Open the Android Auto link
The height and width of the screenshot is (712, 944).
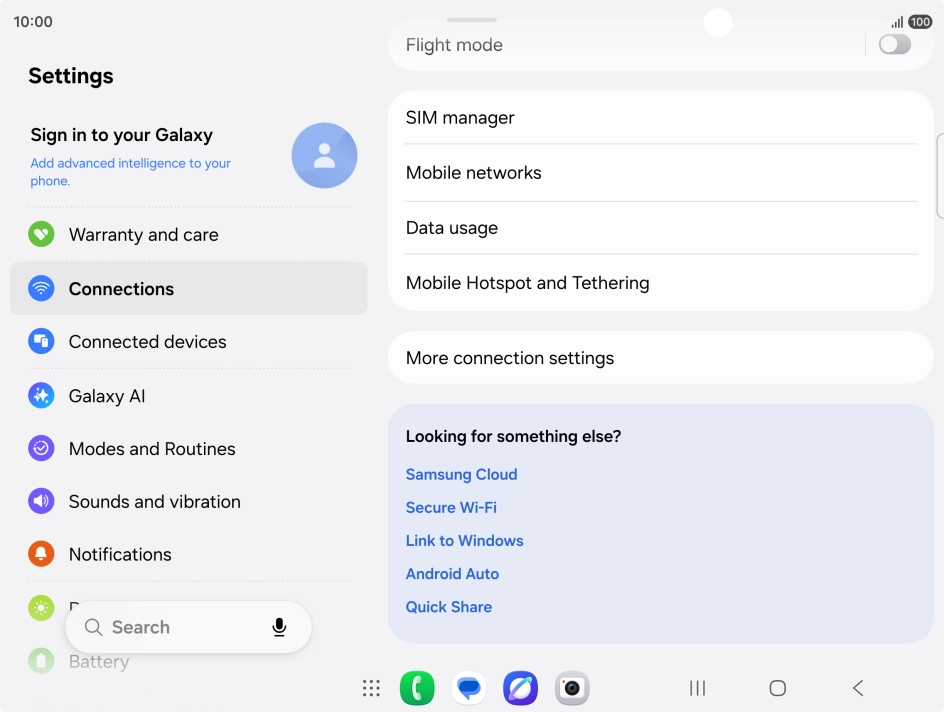[452, 574]
